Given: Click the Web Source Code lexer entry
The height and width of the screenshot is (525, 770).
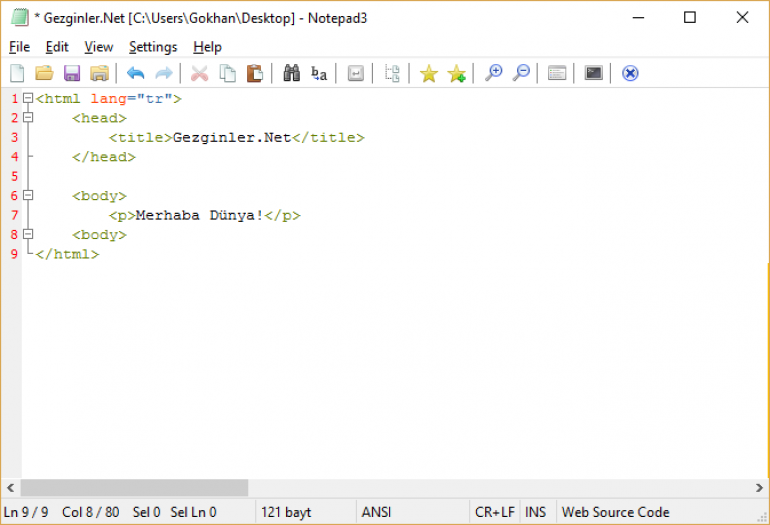Looking at the screenshot, I should [x=615, y=512].
